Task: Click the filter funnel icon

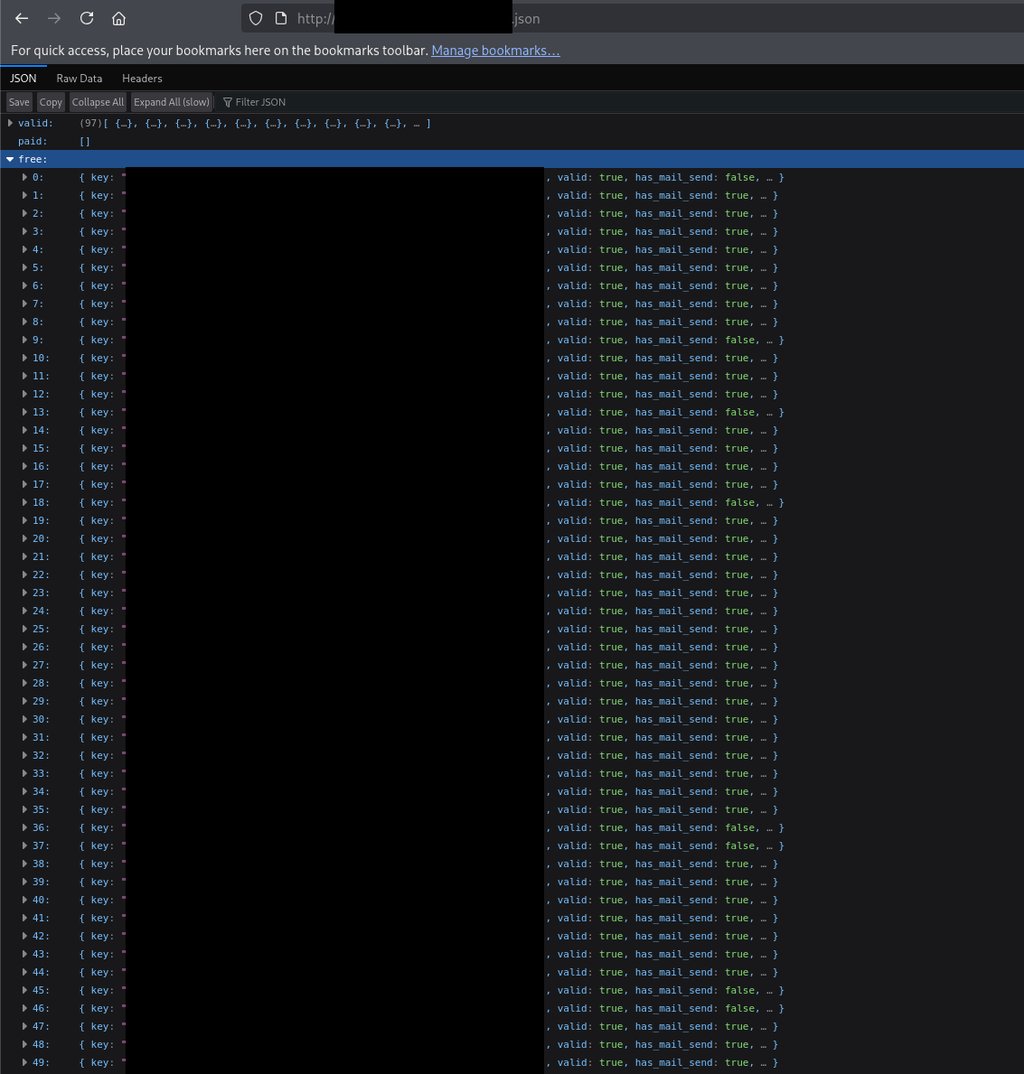Action: 227,102
